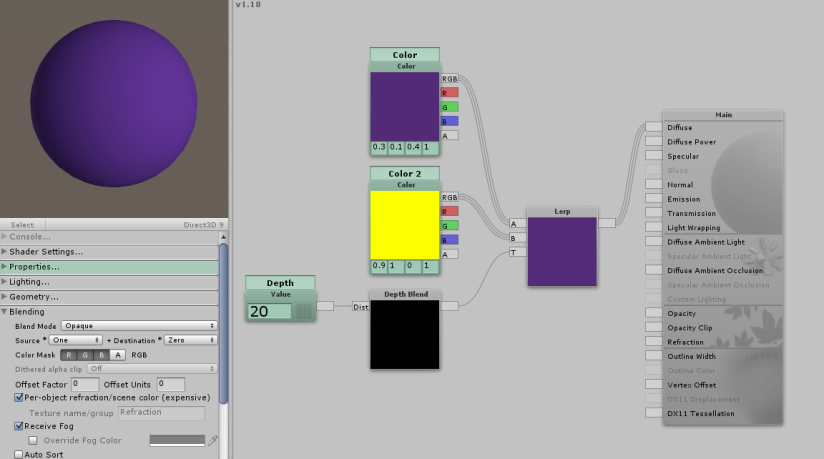Screen dimensions: 824x459
Task: Click the Main node's Diffuse input connector
Action: pos(654,127)
